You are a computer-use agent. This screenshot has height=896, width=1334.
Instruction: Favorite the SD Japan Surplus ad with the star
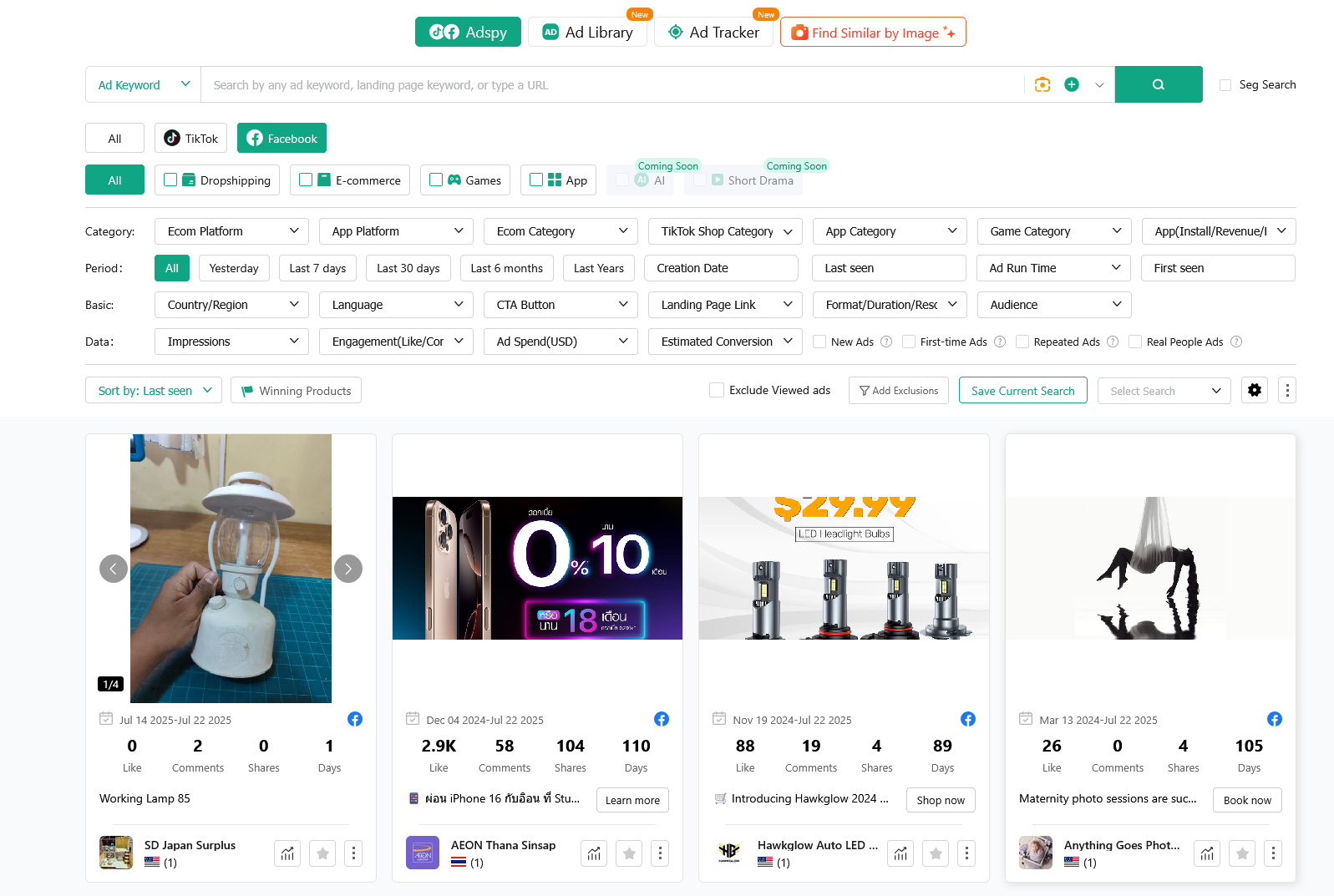point(322,853)
